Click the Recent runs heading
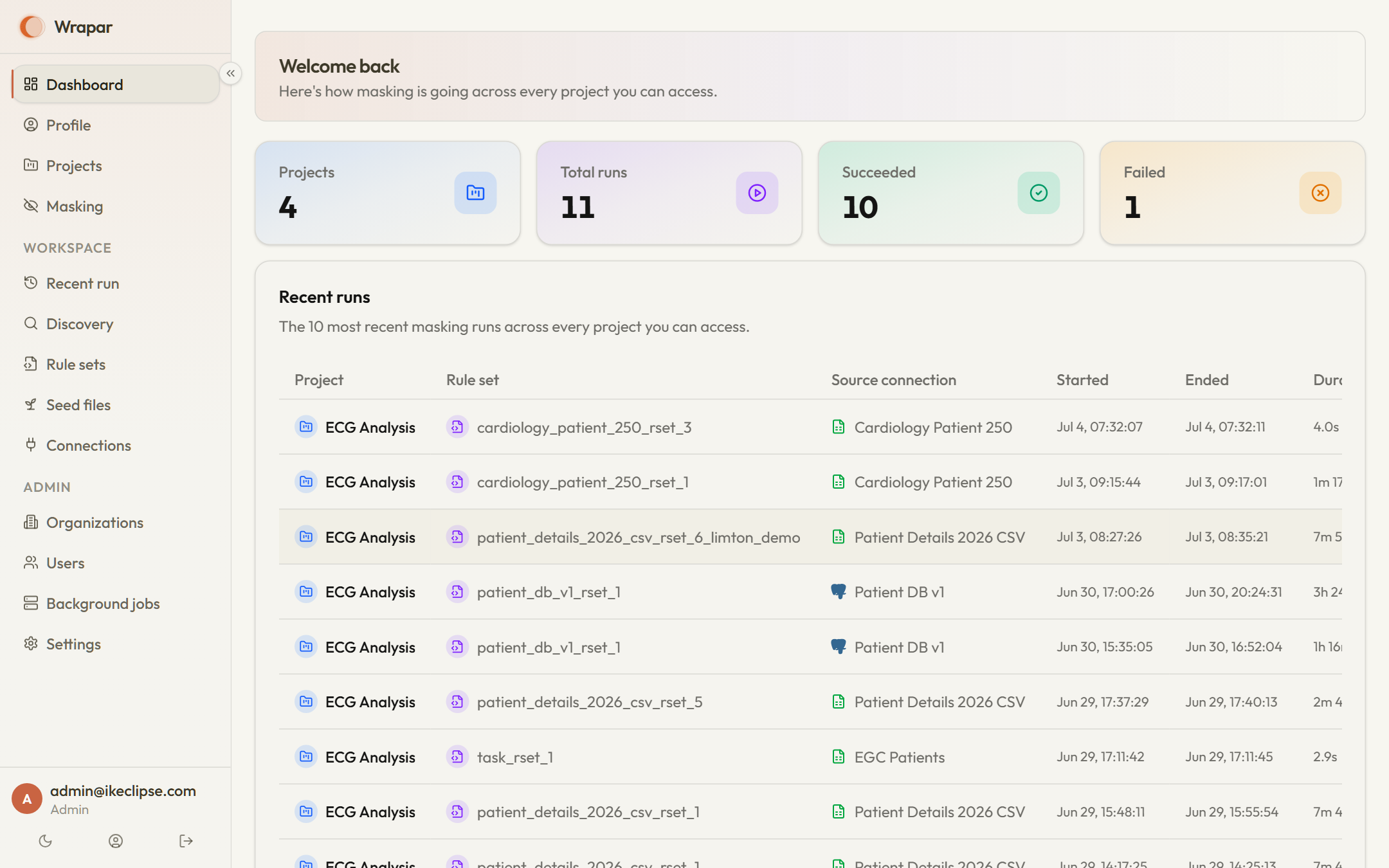The height and width of the screenshot is (868, 1389). tap(324, 297)
